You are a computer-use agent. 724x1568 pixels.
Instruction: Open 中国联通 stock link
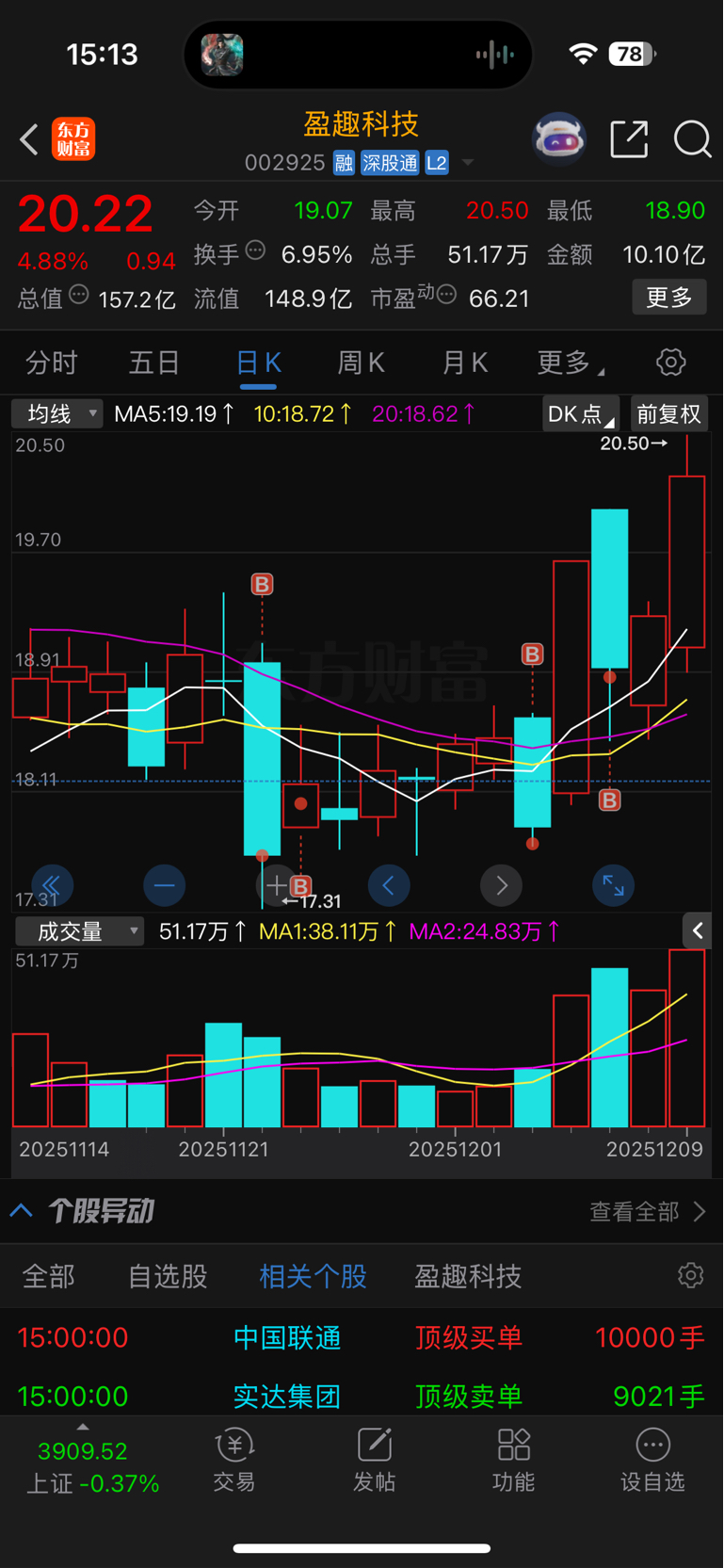(x=287, y=1338)
